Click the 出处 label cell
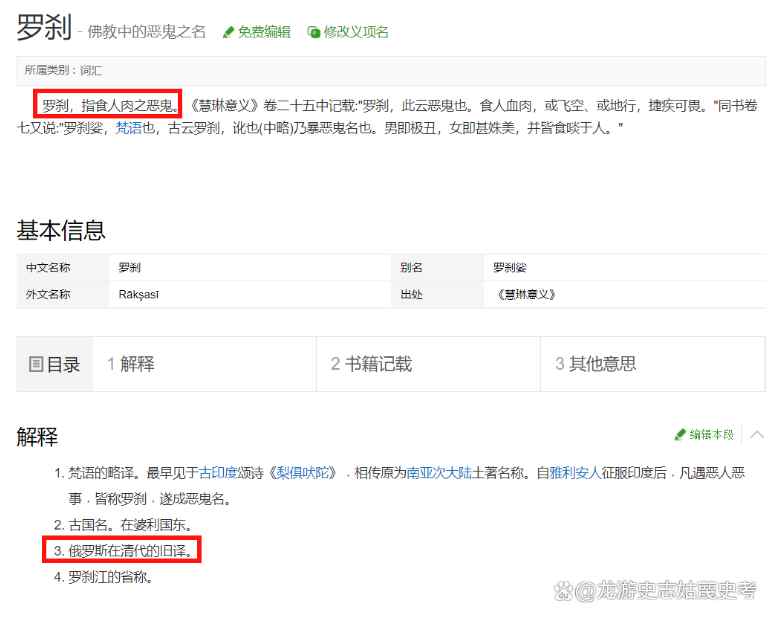Viewport: 774px width, 618px height. click(437, 295)
